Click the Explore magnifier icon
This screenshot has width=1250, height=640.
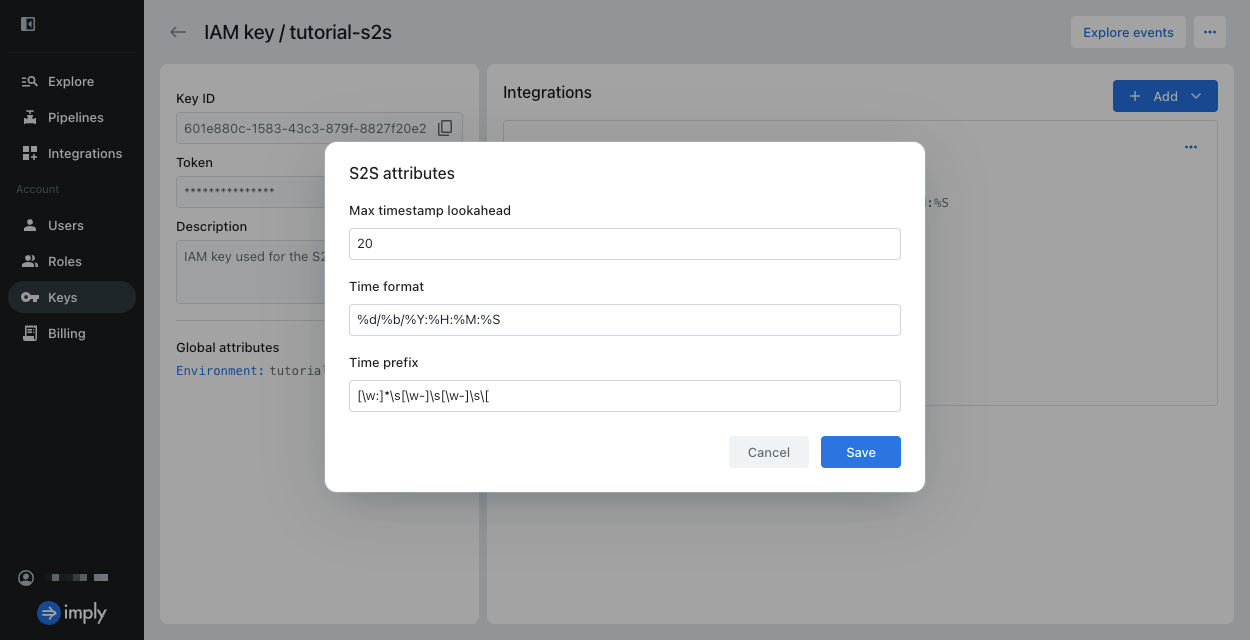point(29,81)
